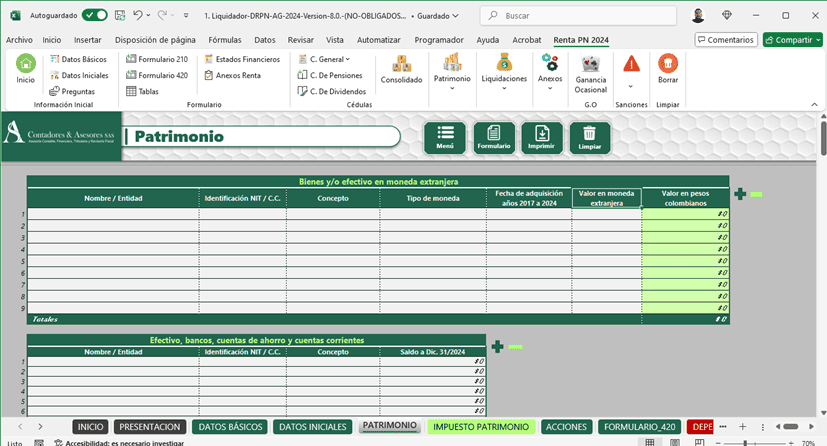Image resolution: width=827 pixels, height=446 pixels.
Task: Select Valor en moneda extranjera header cell
Action: click(x=607, y=198)
